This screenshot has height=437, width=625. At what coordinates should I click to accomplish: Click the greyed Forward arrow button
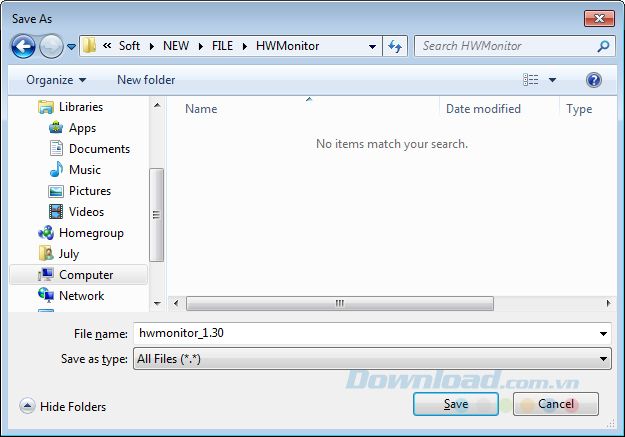pos(51,46)
